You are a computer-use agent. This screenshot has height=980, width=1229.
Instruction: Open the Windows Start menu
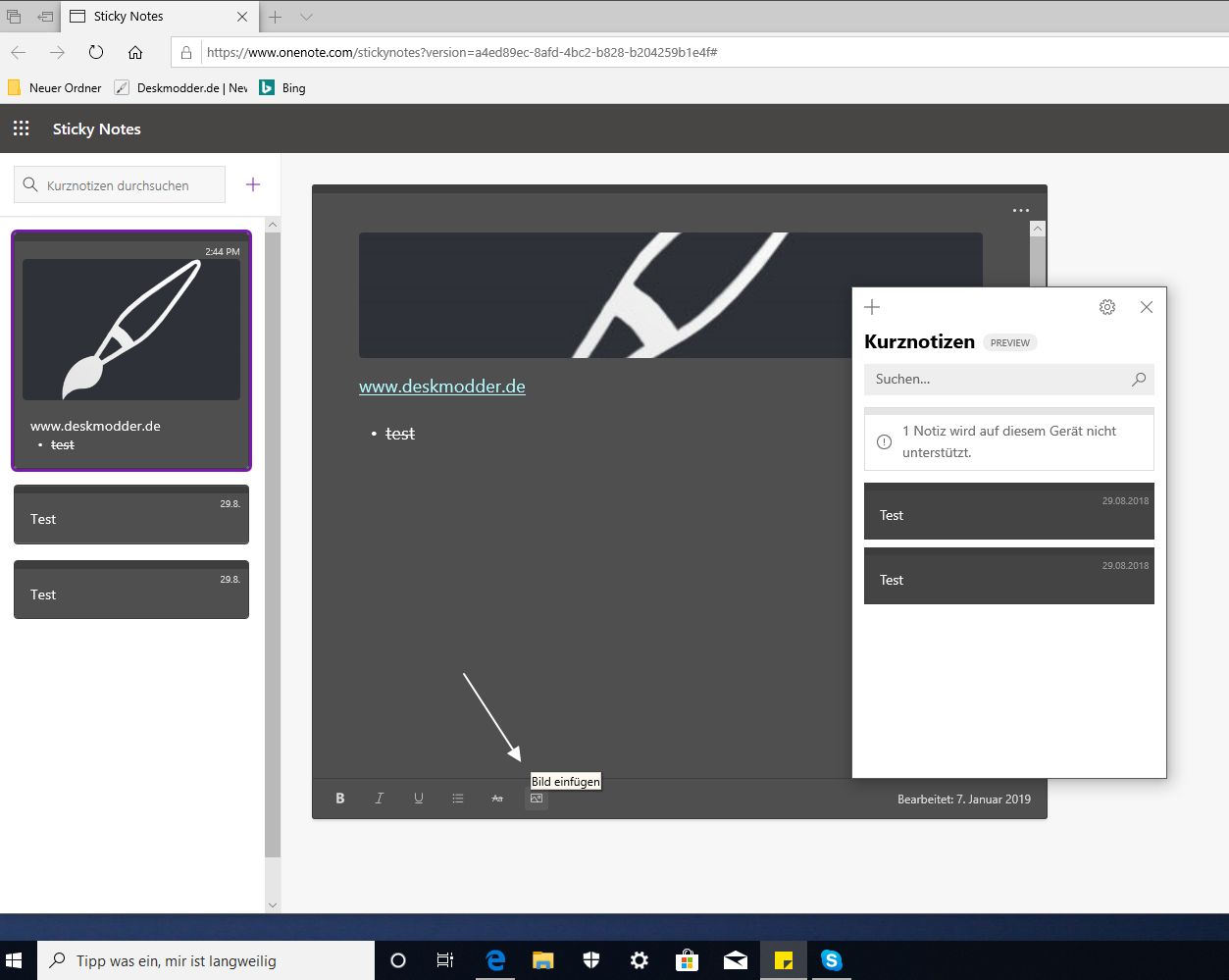click(x=15, y=960)
